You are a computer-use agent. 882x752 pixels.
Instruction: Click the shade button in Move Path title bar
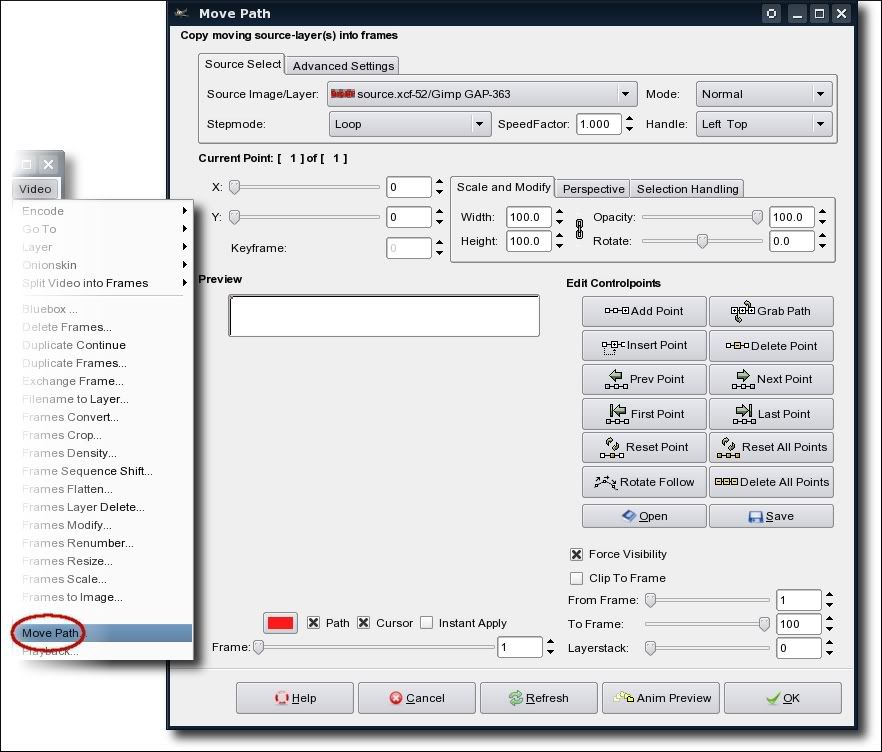pos(771,13)
